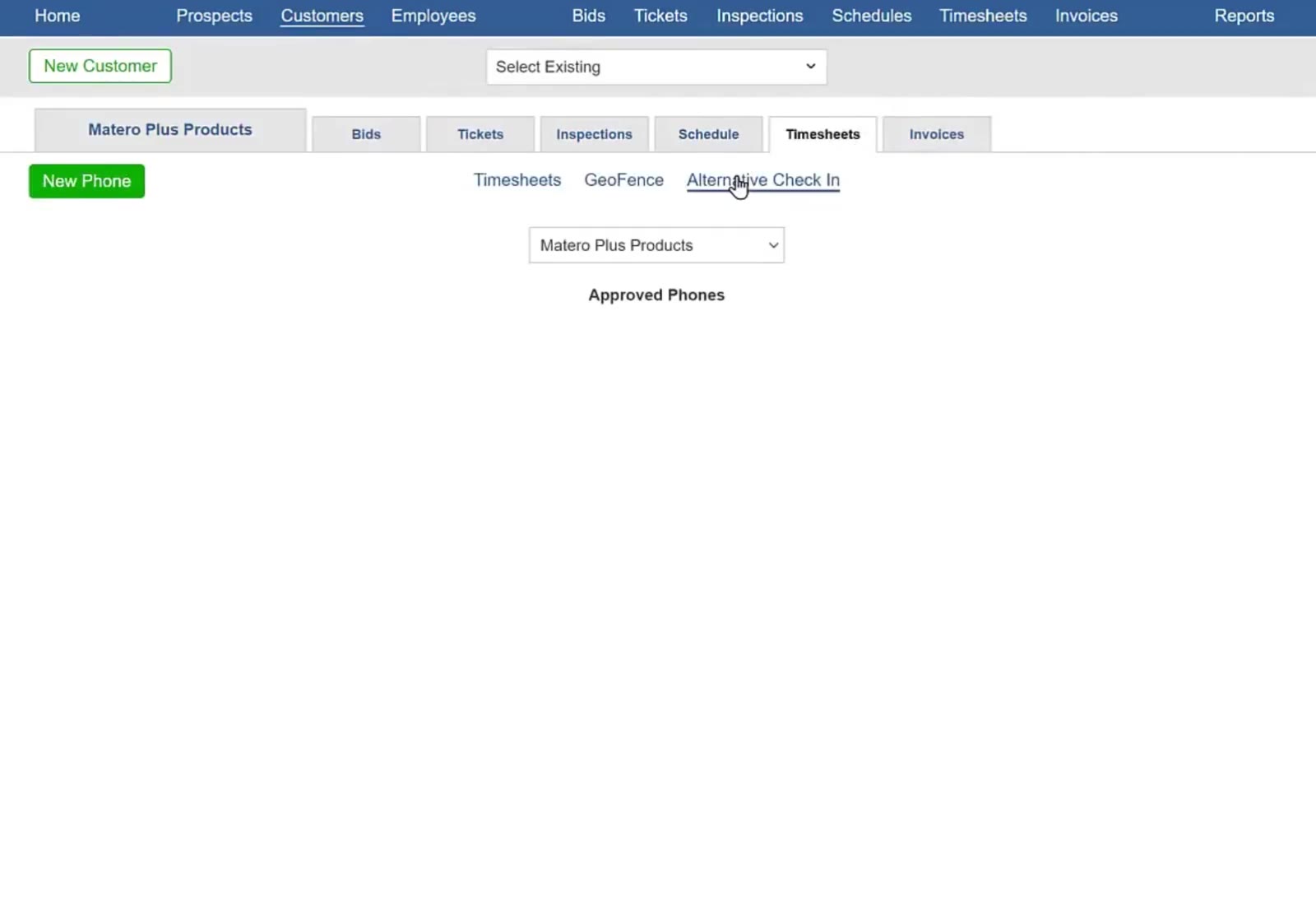Open Timesheets in top navigation bar
Screen dimensions: 1316x915
(983, 16)
